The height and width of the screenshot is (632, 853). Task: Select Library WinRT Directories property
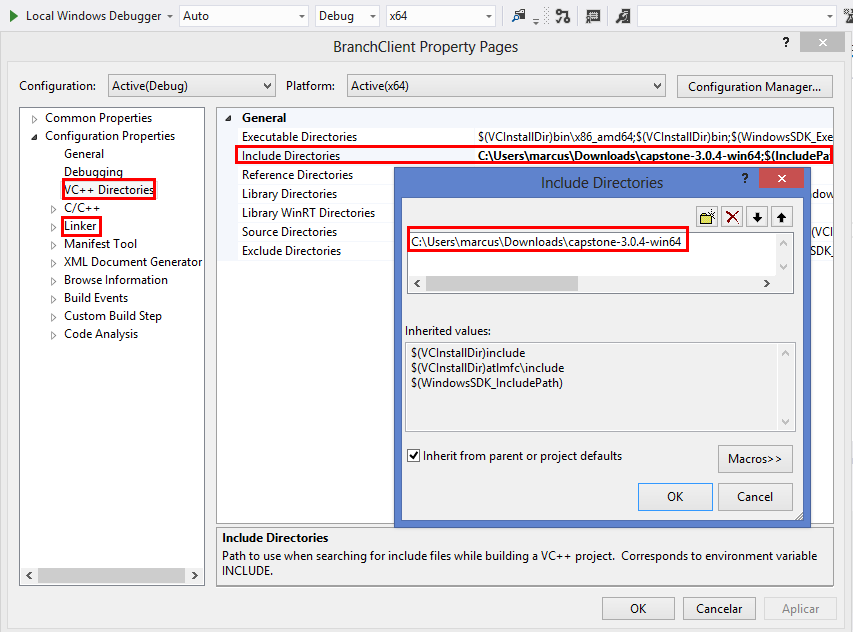click(x=308, y=213)
